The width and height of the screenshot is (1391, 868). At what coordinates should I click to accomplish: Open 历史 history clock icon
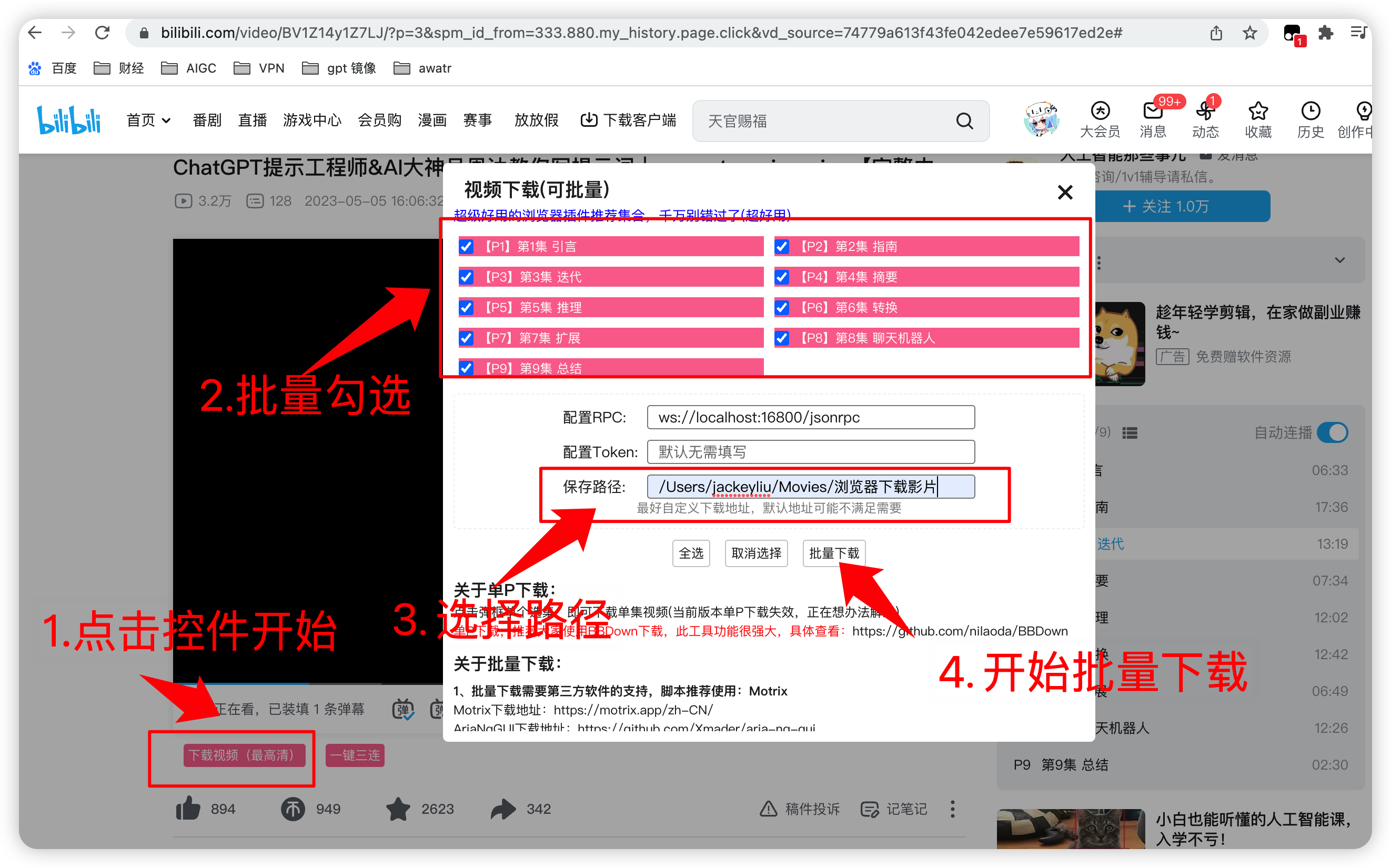tap(1311, 120)
